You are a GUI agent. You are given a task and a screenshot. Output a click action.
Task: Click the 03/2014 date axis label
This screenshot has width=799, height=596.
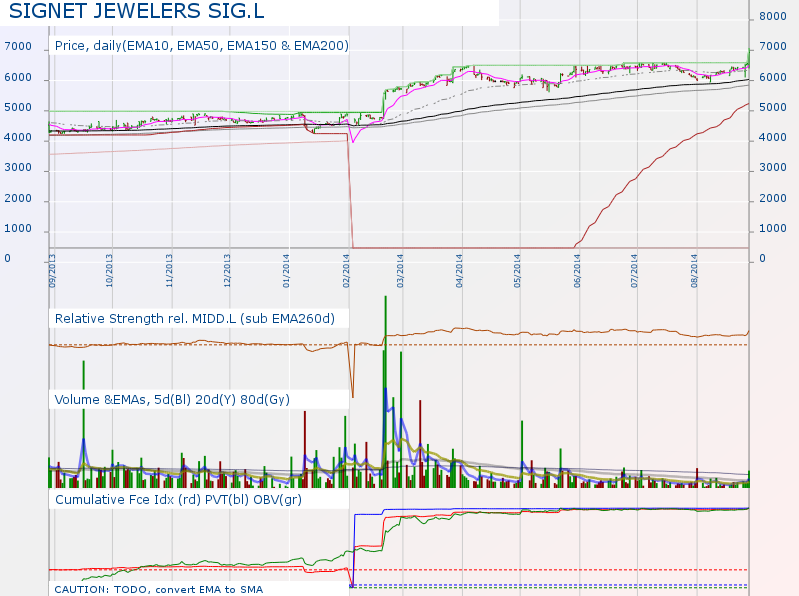[401, 271]
